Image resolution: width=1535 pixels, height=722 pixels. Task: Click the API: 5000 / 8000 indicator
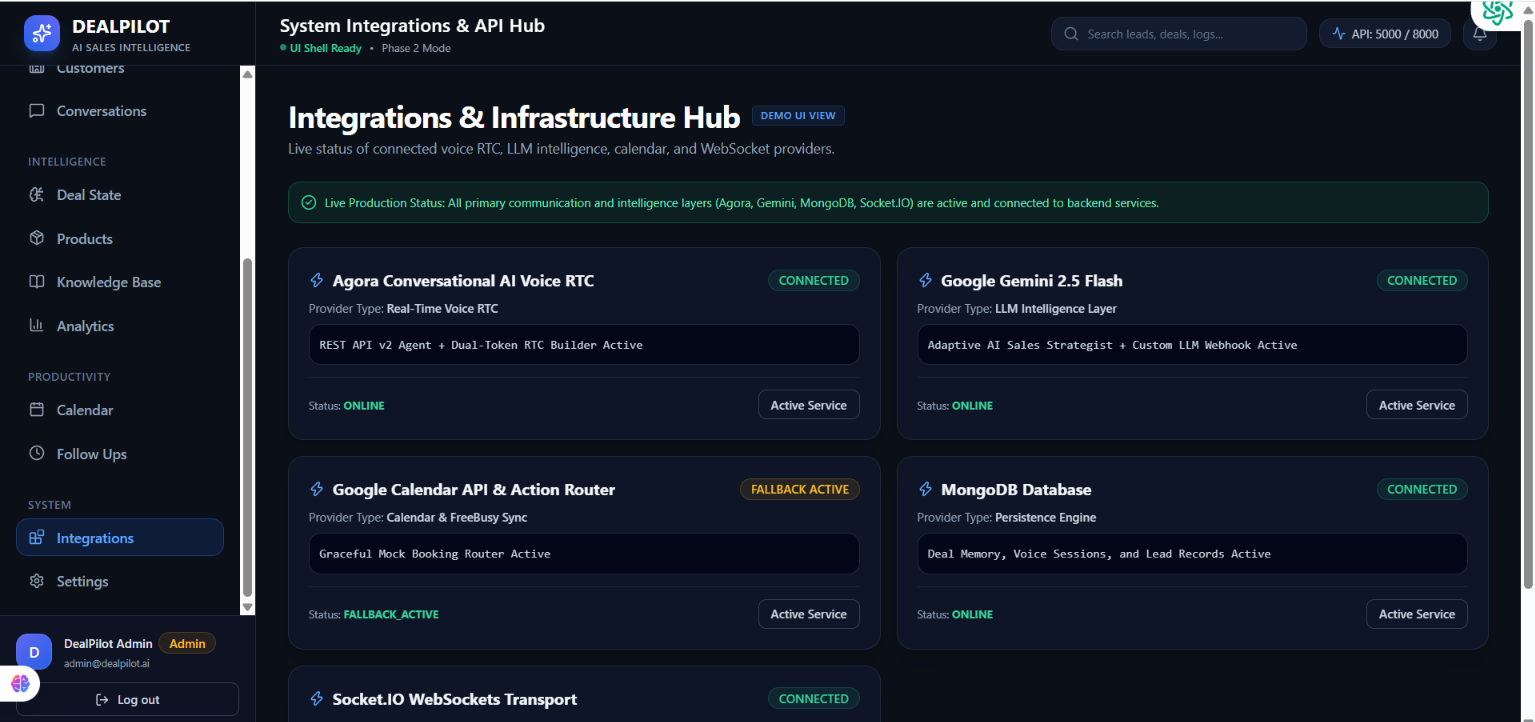(x=1385, y=34)
